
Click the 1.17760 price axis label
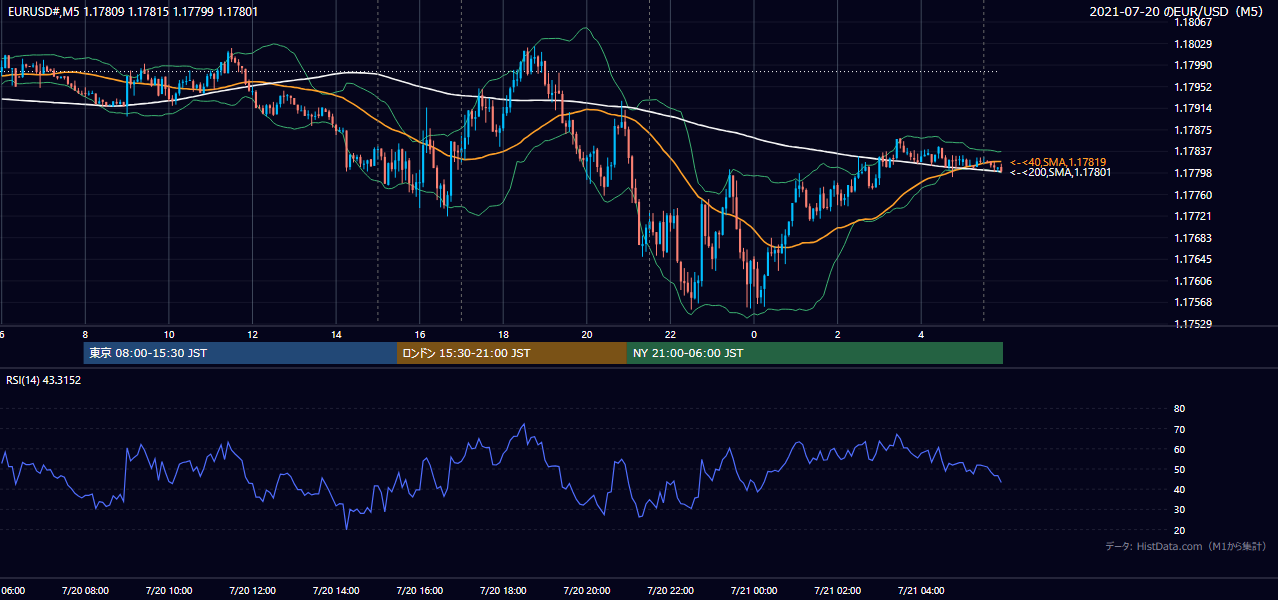1192,195
